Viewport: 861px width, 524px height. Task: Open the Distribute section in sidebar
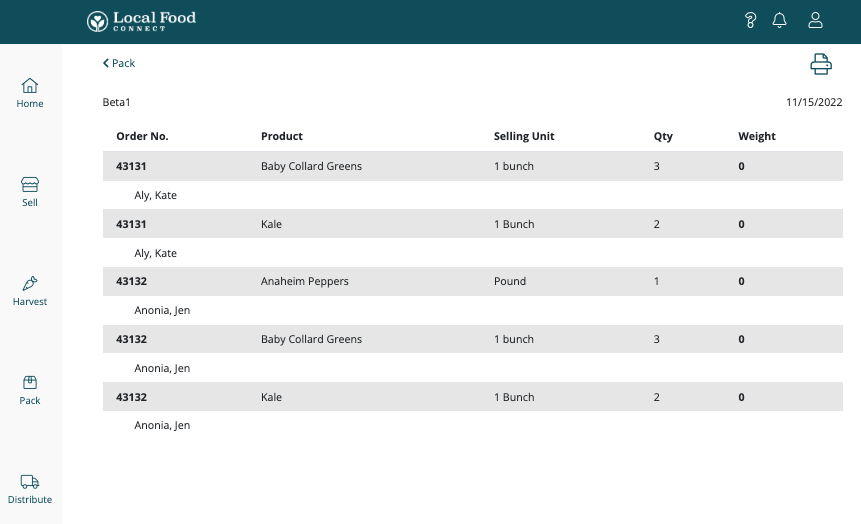click(30, 489)
